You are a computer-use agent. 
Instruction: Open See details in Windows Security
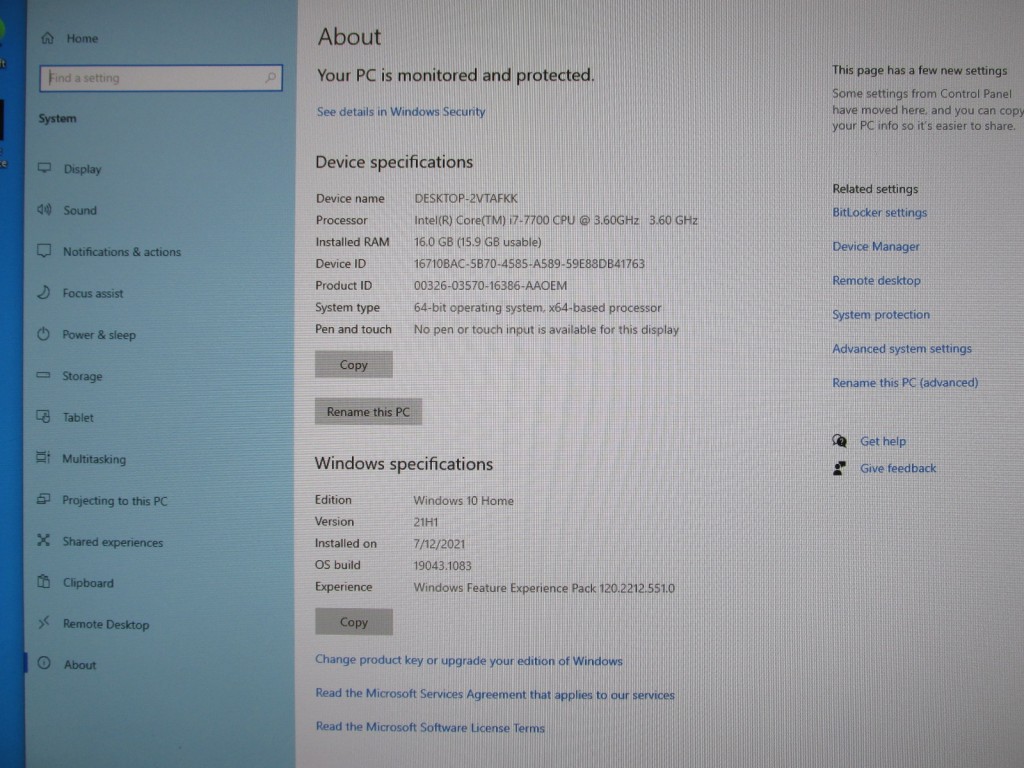401,112
